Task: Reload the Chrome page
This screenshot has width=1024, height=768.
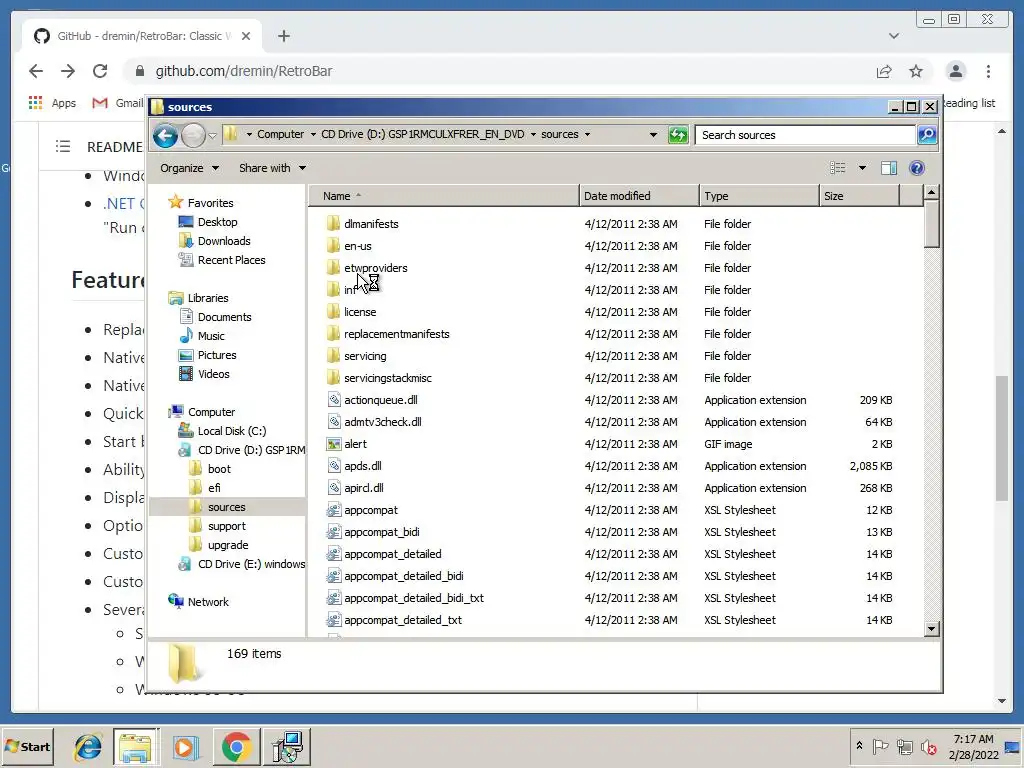Action: click(x=100, y=71)
